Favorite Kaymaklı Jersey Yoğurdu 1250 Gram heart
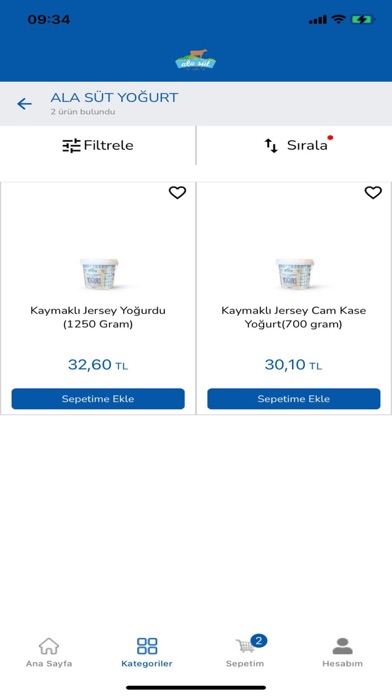The width and height of the screenshot is (392, 696). coord(177,193)
